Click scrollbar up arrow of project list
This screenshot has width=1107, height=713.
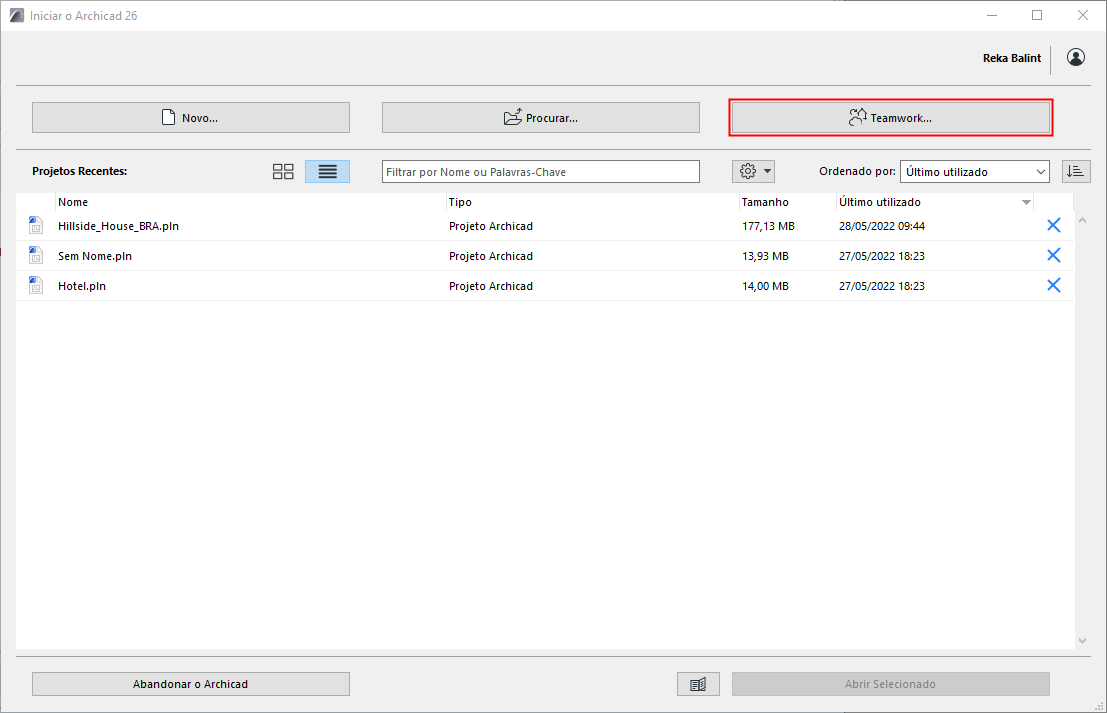pos(1082,221)
